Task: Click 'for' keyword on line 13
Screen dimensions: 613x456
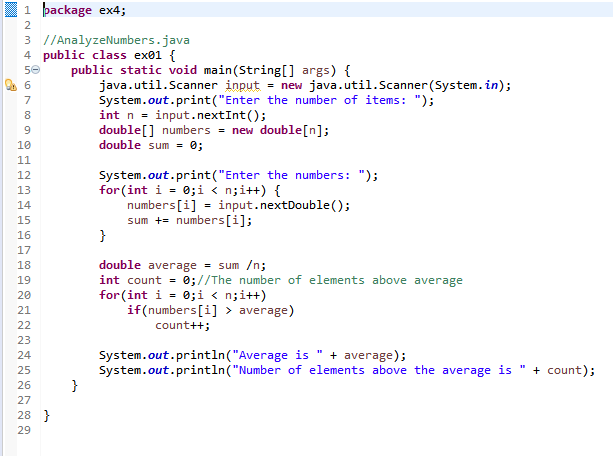Action: pyautogui.click(x=109, y=190)
